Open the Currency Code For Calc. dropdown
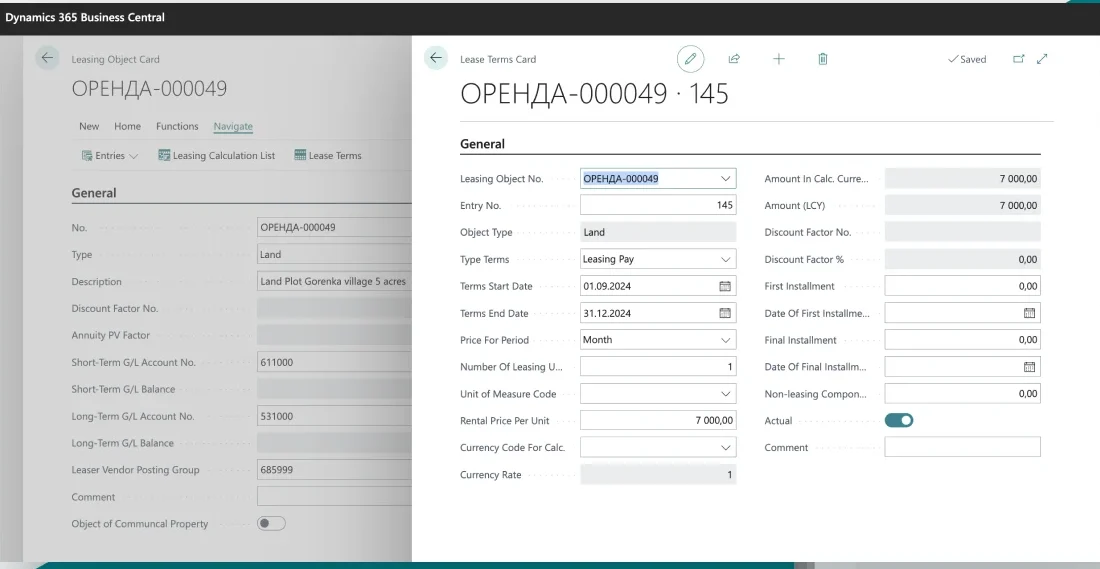The height and width of the screenshot is (569, 1100). click(x=725, y=448)
